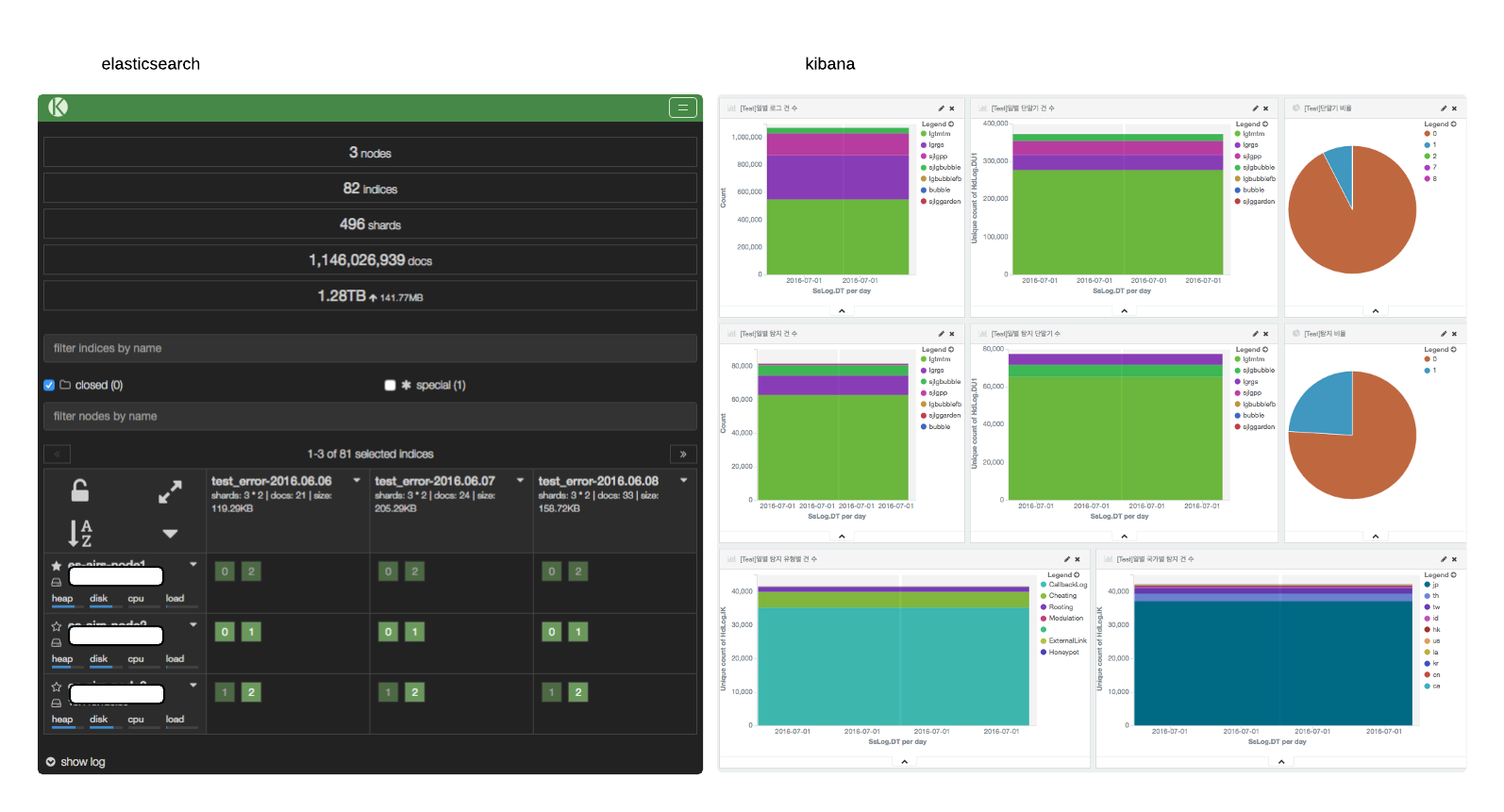This screenshot has height=812, width=1504.
Task: Remove the CallbackLog legend chart panel
Action: (1078, 559)
